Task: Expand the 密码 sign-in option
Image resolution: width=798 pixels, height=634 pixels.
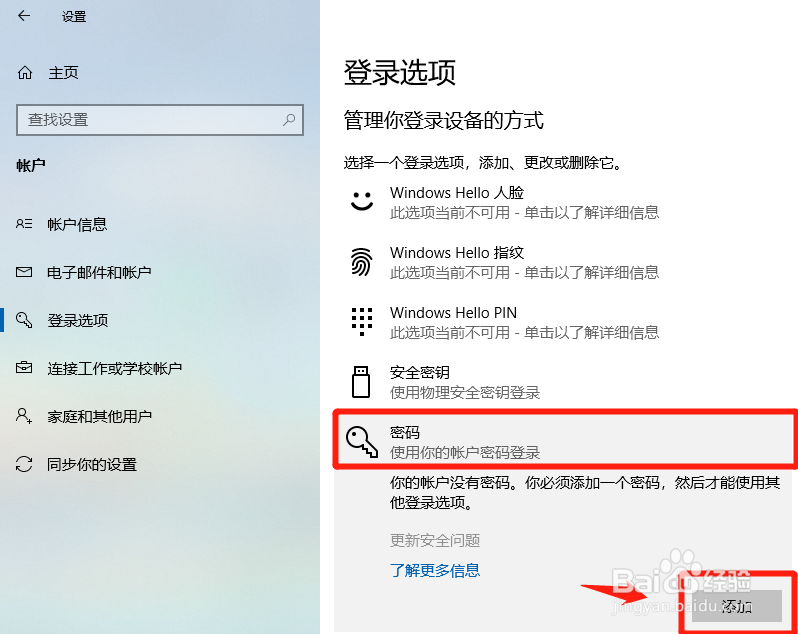Action: (565, 441)
